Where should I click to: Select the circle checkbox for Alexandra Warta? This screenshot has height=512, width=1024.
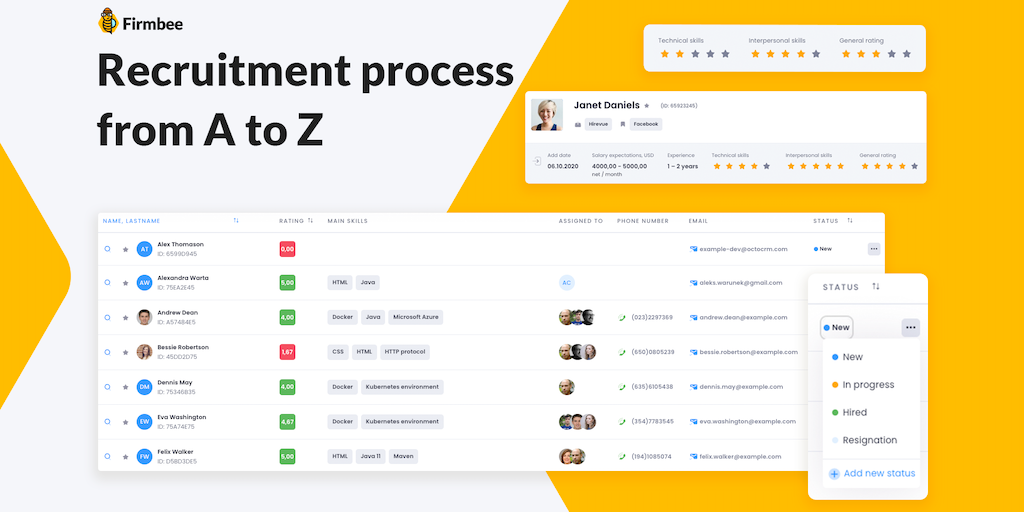107,282
